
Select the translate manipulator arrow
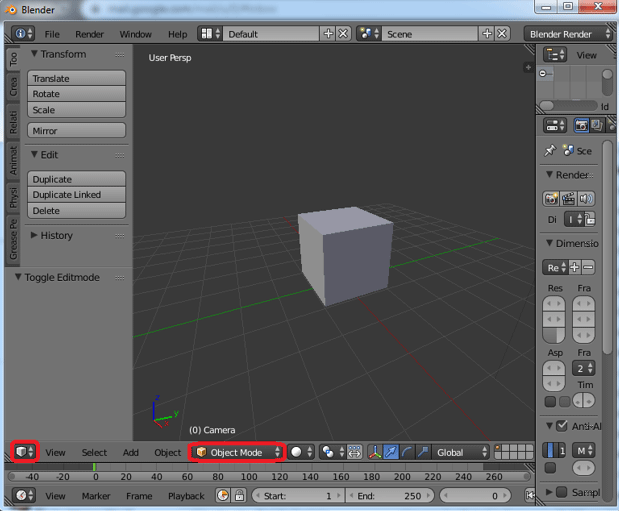[391, 452]
